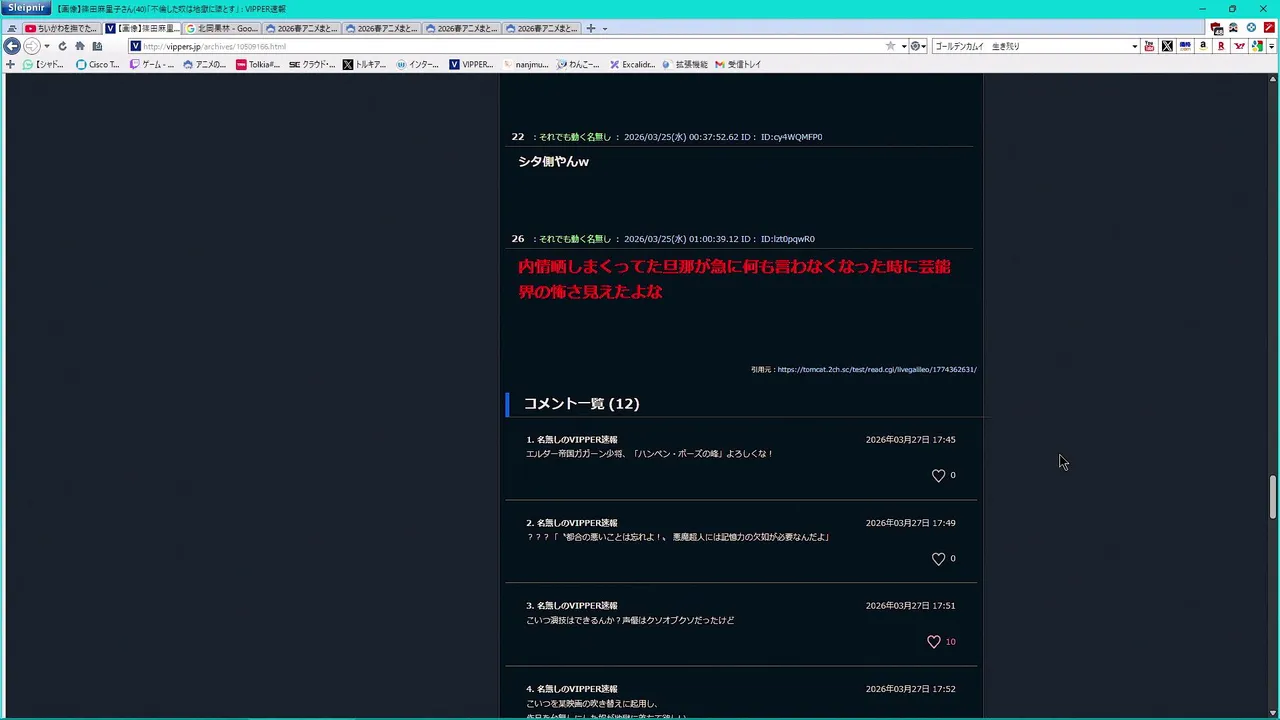Expand the tab list dropdown arrow
Screen dimensions: 1280x720
click(x=605, y=29)
